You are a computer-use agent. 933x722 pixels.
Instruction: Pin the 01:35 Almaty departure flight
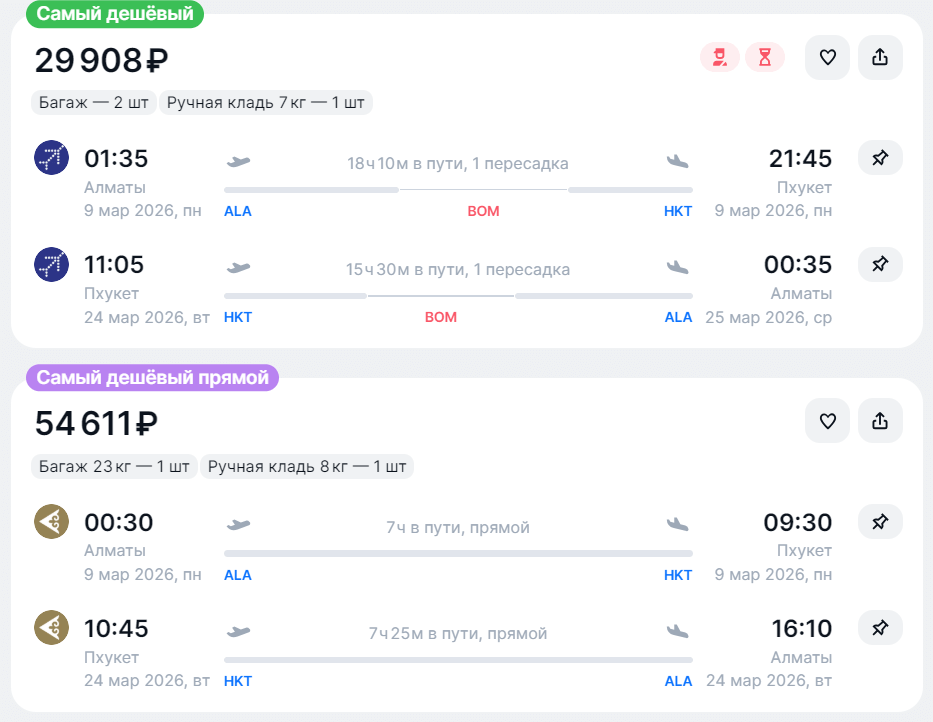coord(880,158)
